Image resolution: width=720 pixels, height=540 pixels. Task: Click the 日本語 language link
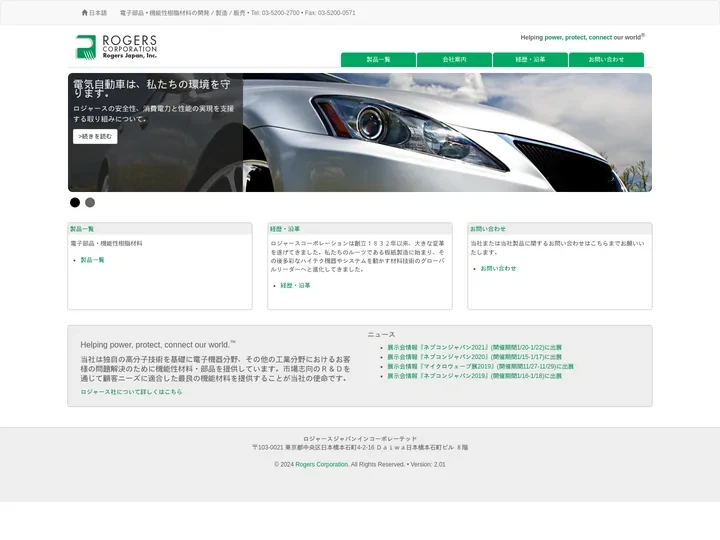coord(98,13)
